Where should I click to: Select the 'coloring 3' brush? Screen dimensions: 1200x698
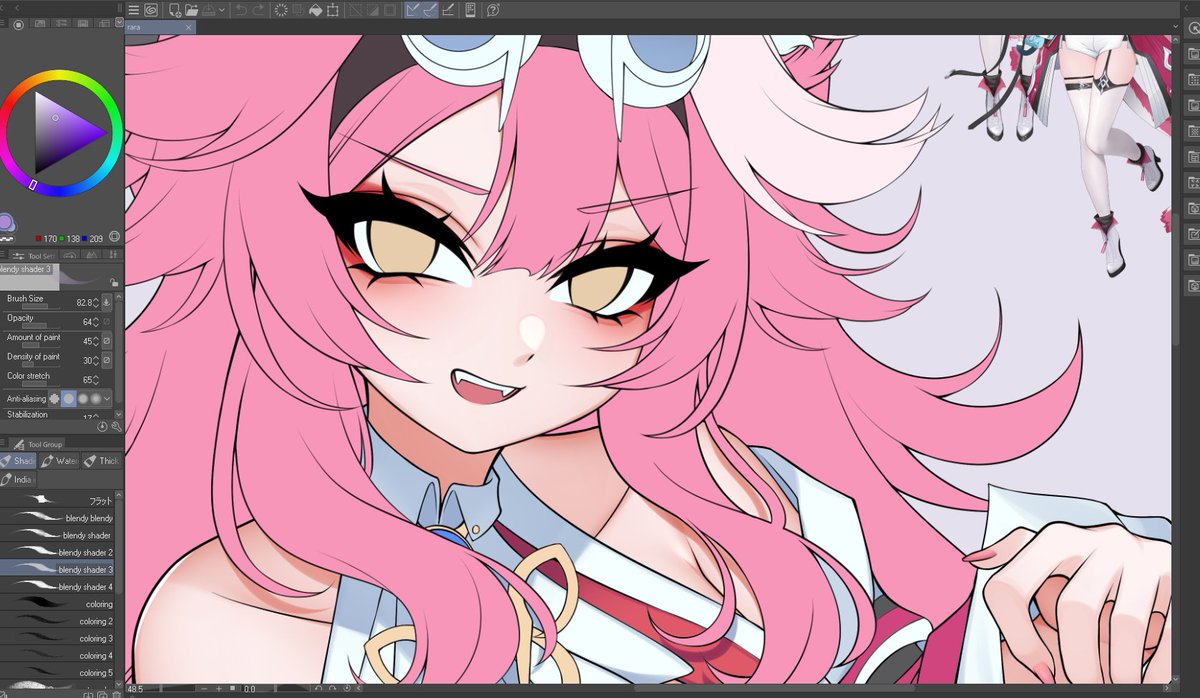57,638
